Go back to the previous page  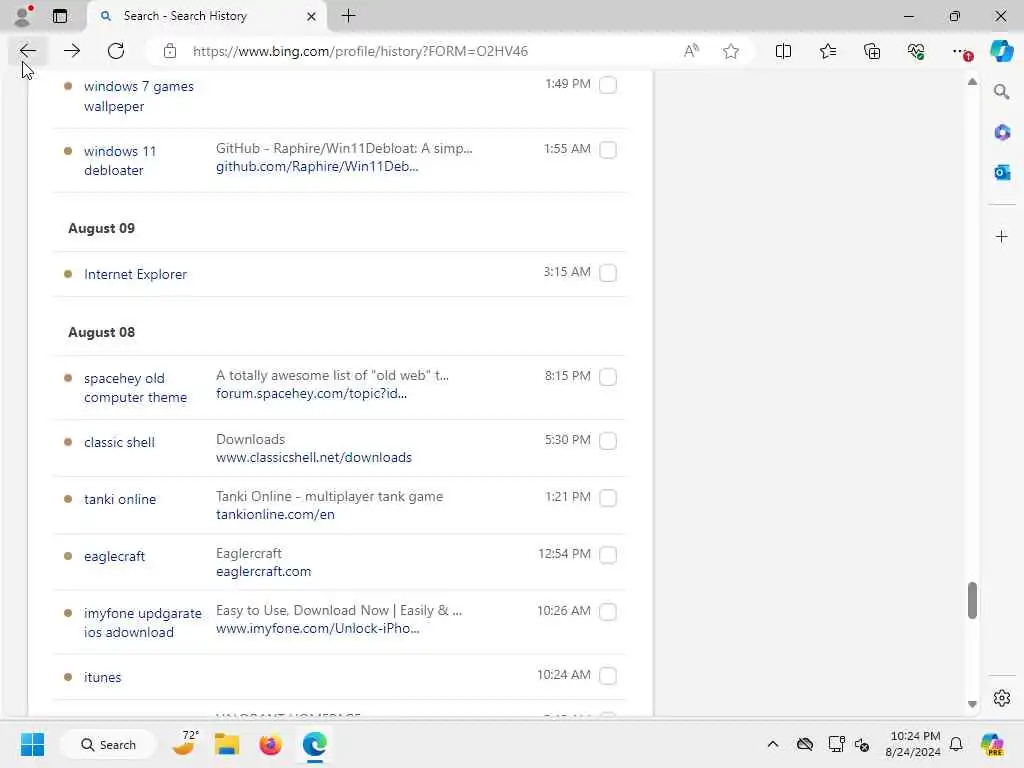coord(27,51)
